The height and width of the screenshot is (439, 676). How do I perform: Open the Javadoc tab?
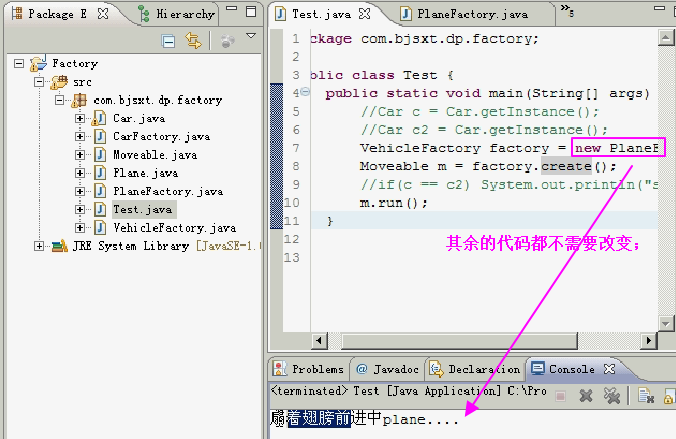click(x=387, y=369)
